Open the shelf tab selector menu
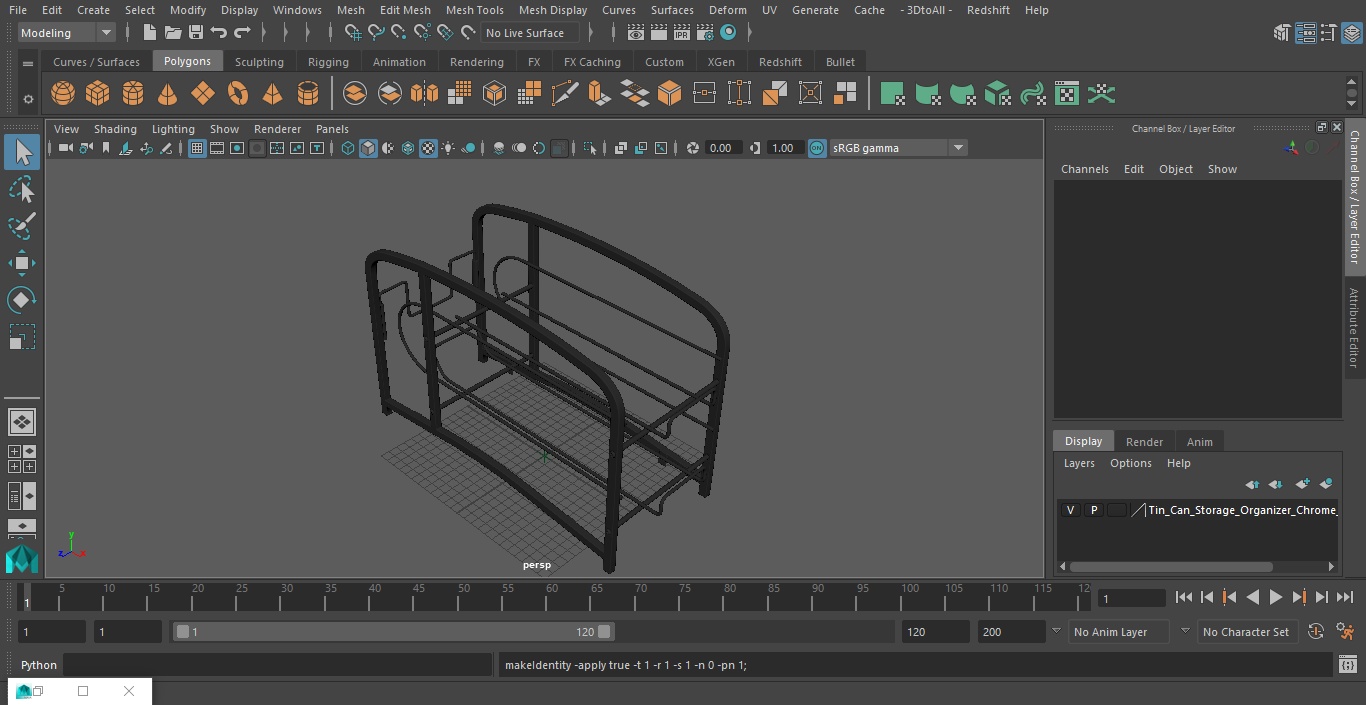Viewport: 1366px width, 705px height. [x=28, y=63]
